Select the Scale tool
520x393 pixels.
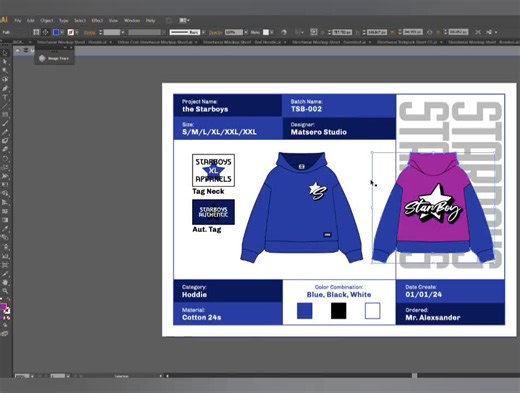[x=5, y=167]
